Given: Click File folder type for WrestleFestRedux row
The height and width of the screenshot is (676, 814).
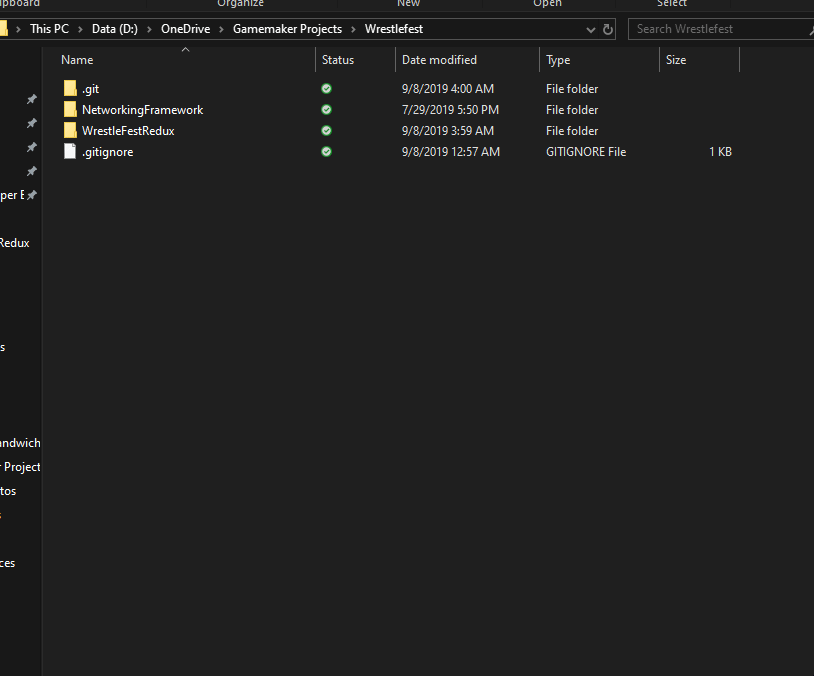Looking at the screenshot, I should (x=572, y=131).
